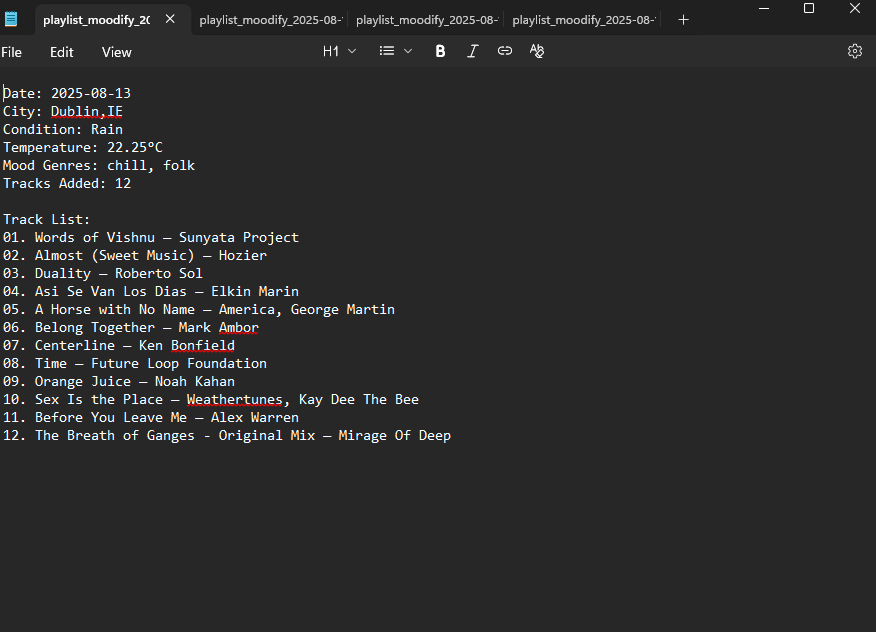876x632 pixels.
Task: Click the misspelled word Weathertunes
Action: [235, 400]
